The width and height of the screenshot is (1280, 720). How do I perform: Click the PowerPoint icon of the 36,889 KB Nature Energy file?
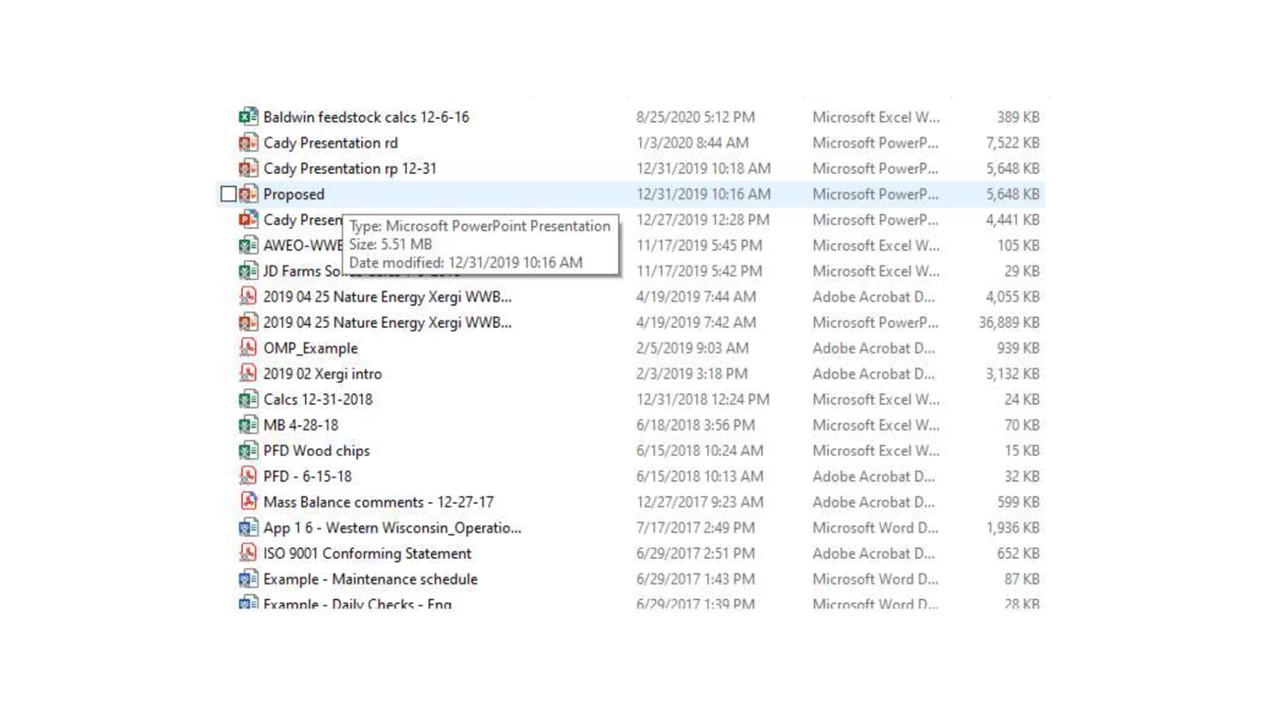point(248,322)
